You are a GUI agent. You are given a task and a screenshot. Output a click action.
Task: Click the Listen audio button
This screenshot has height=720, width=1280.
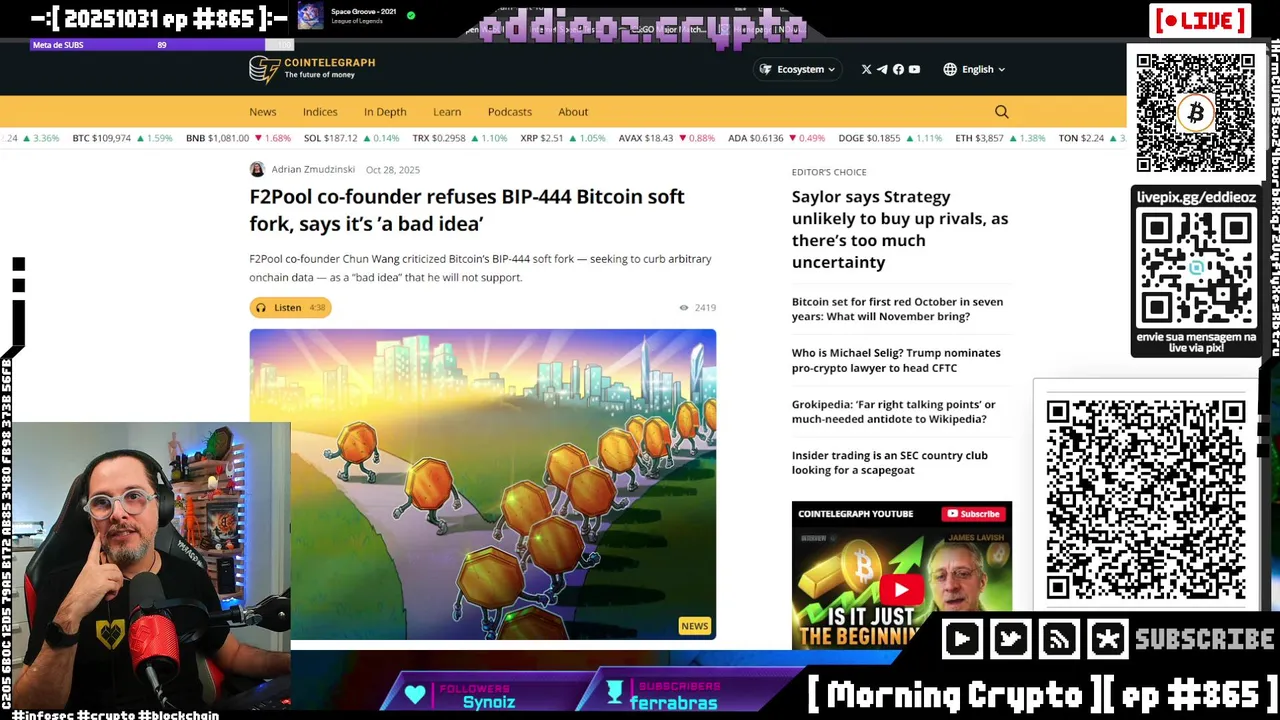click(290, 308)
